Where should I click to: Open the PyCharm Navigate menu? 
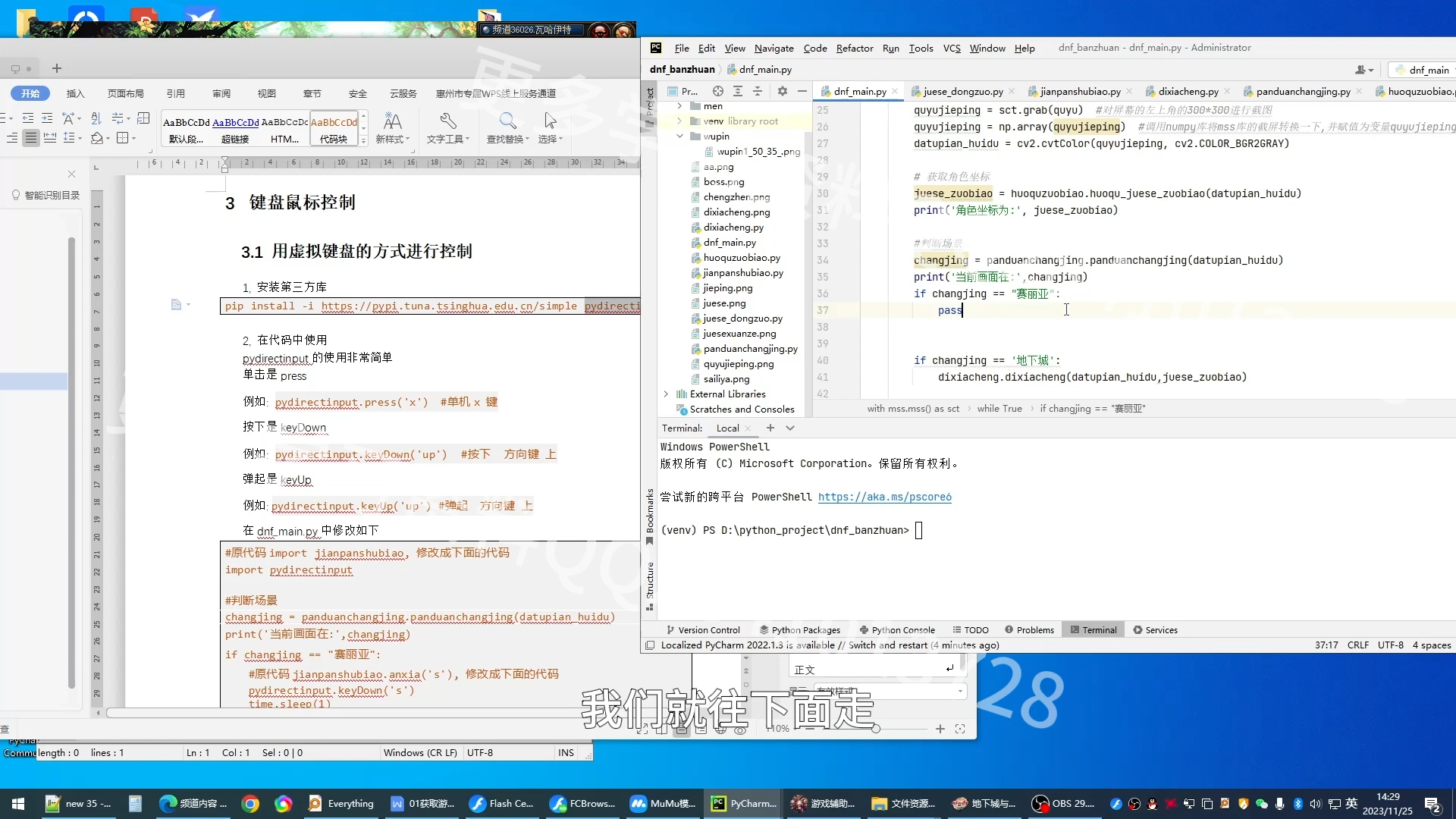coord(773,48)
